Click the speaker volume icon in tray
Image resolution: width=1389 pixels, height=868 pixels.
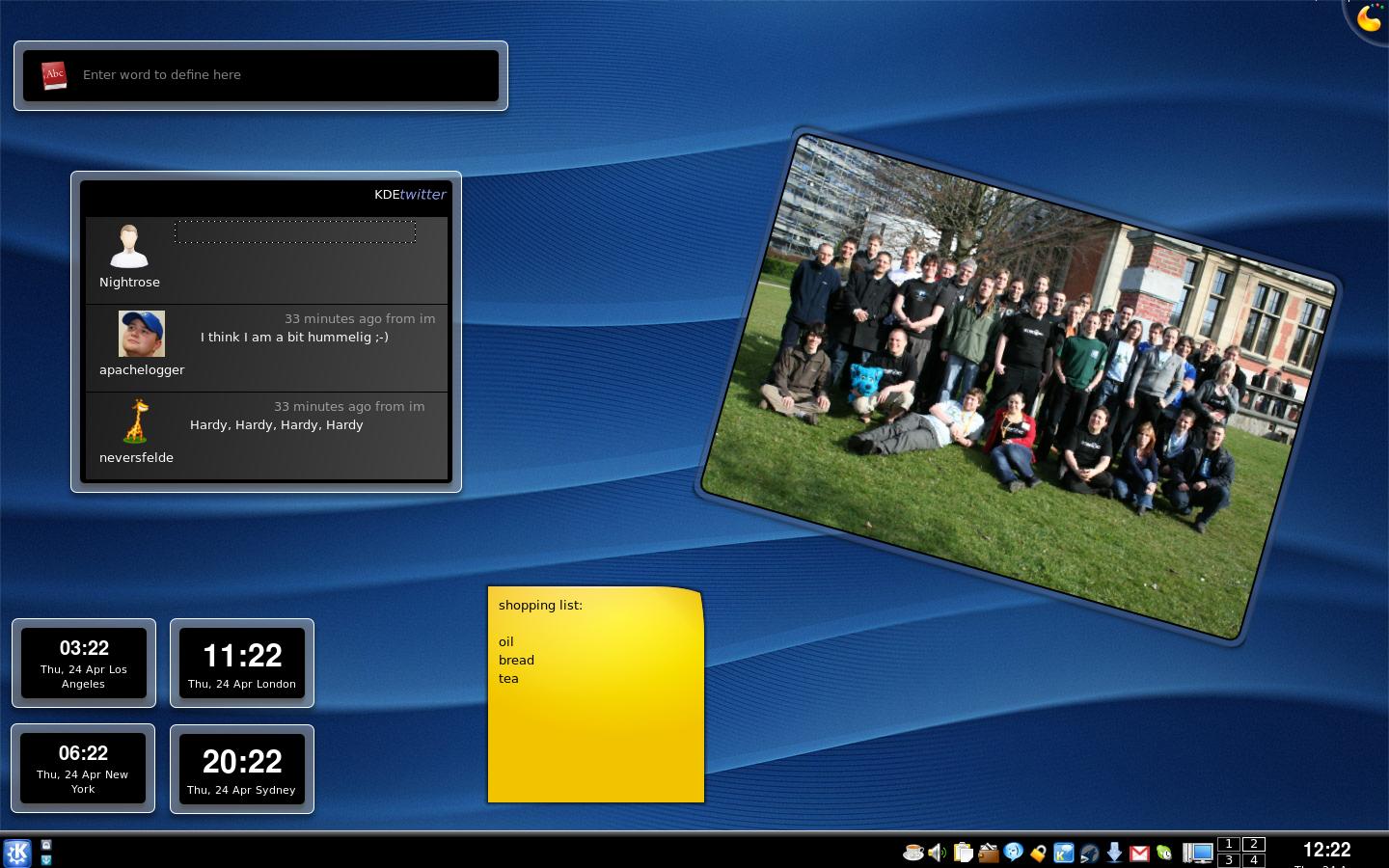click(x=937, y=853)
